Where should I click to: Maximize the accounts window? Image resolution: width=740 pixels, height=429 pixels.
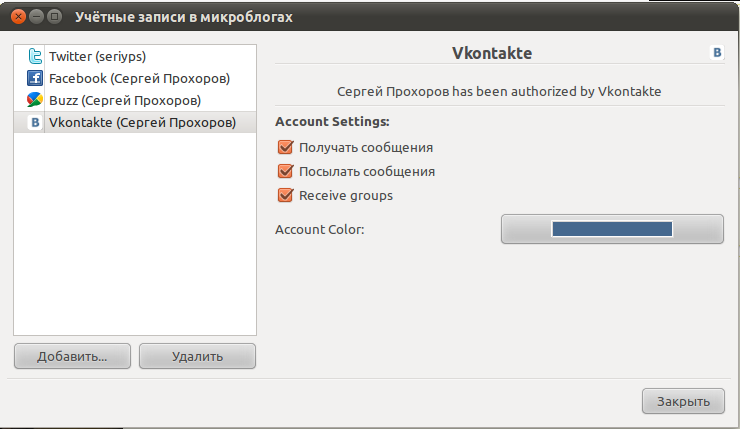(55, 17)
